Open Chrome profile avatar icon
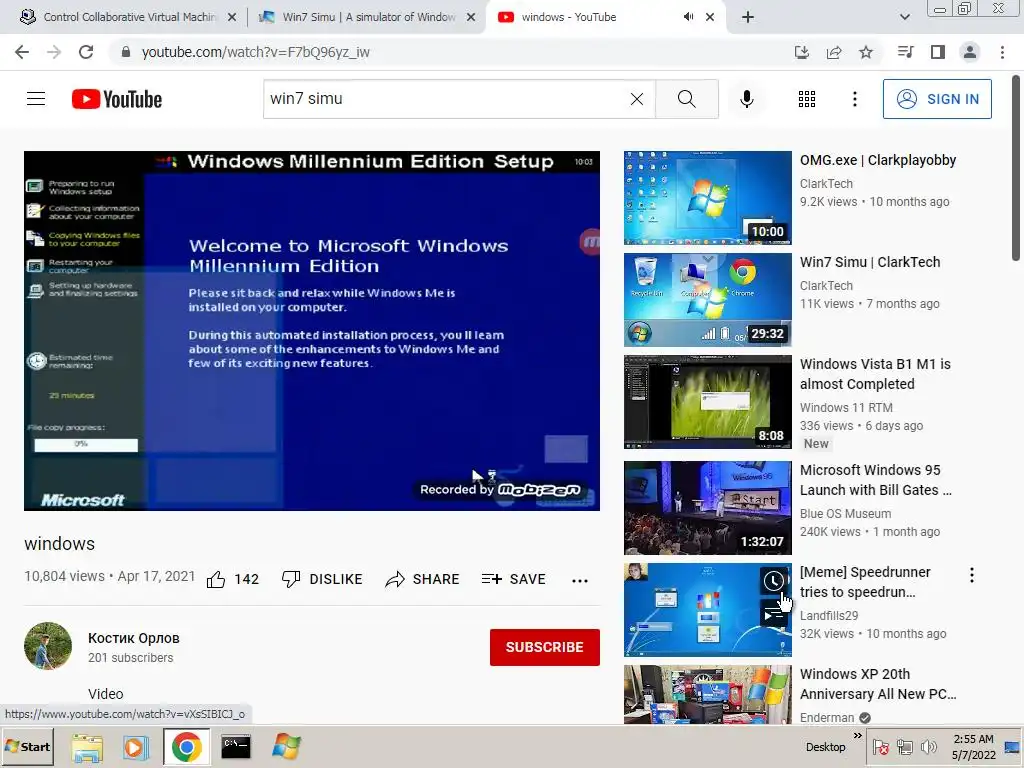The width and height of the screenshot is (1024, 768). click(x=970, y=52)
